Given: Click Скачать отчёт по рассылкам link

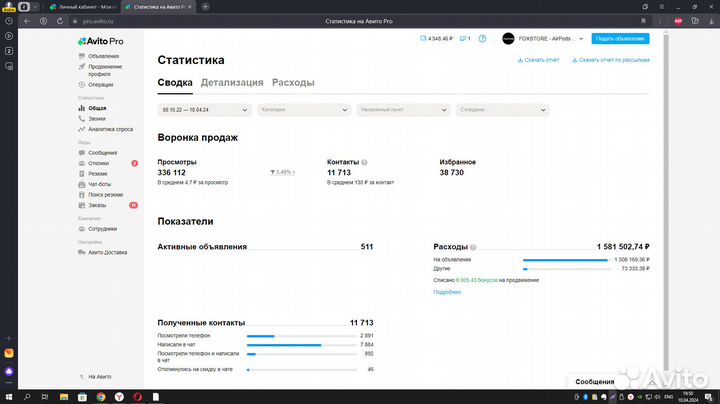Looking at the screenshot, I should [x=610, y=60].
